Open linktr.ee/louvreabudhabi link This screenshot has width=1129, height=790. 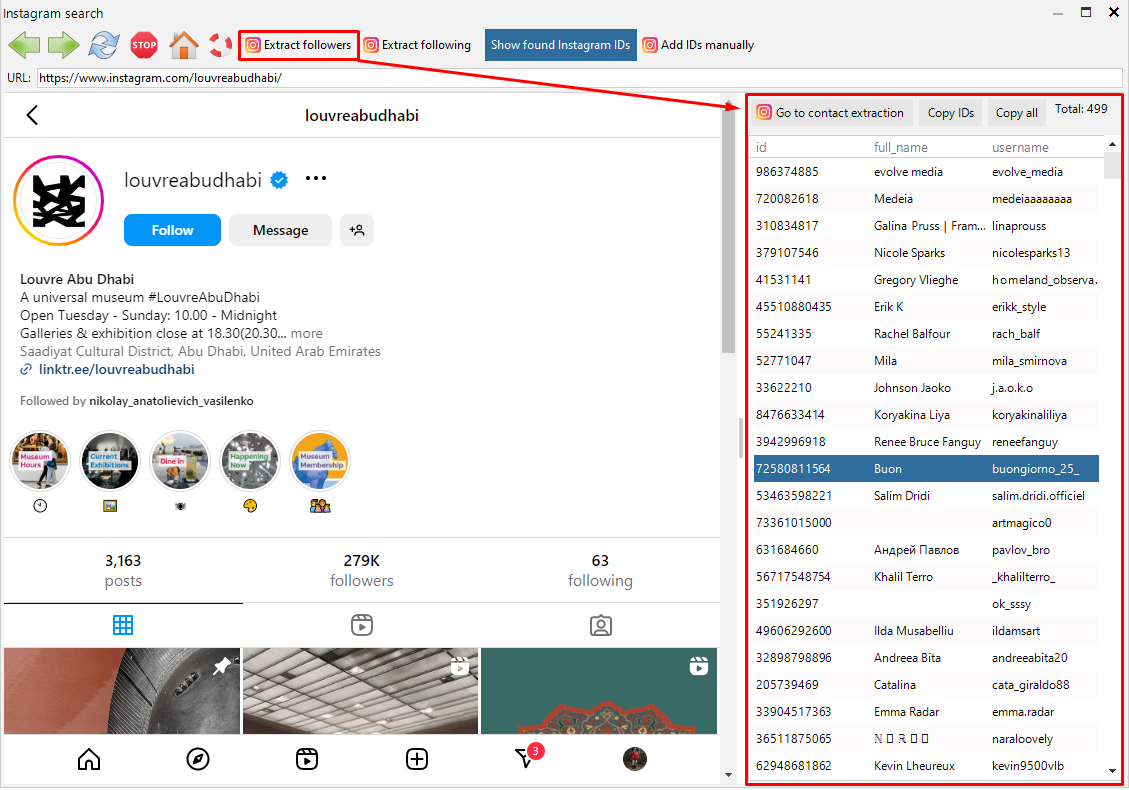pos(116,369)
